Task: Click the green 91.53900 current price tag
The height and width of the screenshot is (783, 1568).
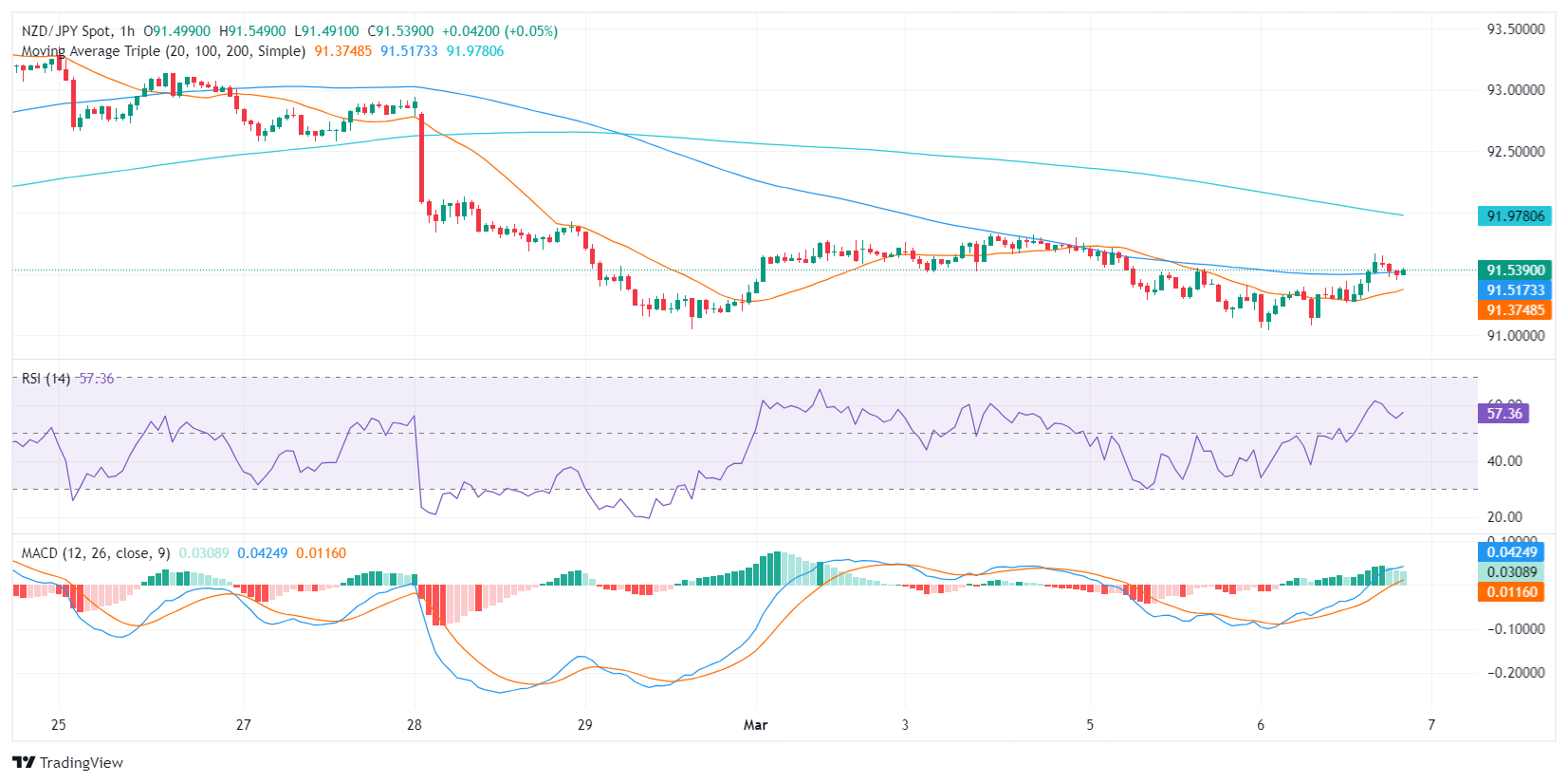Action: coord(1515,270)
